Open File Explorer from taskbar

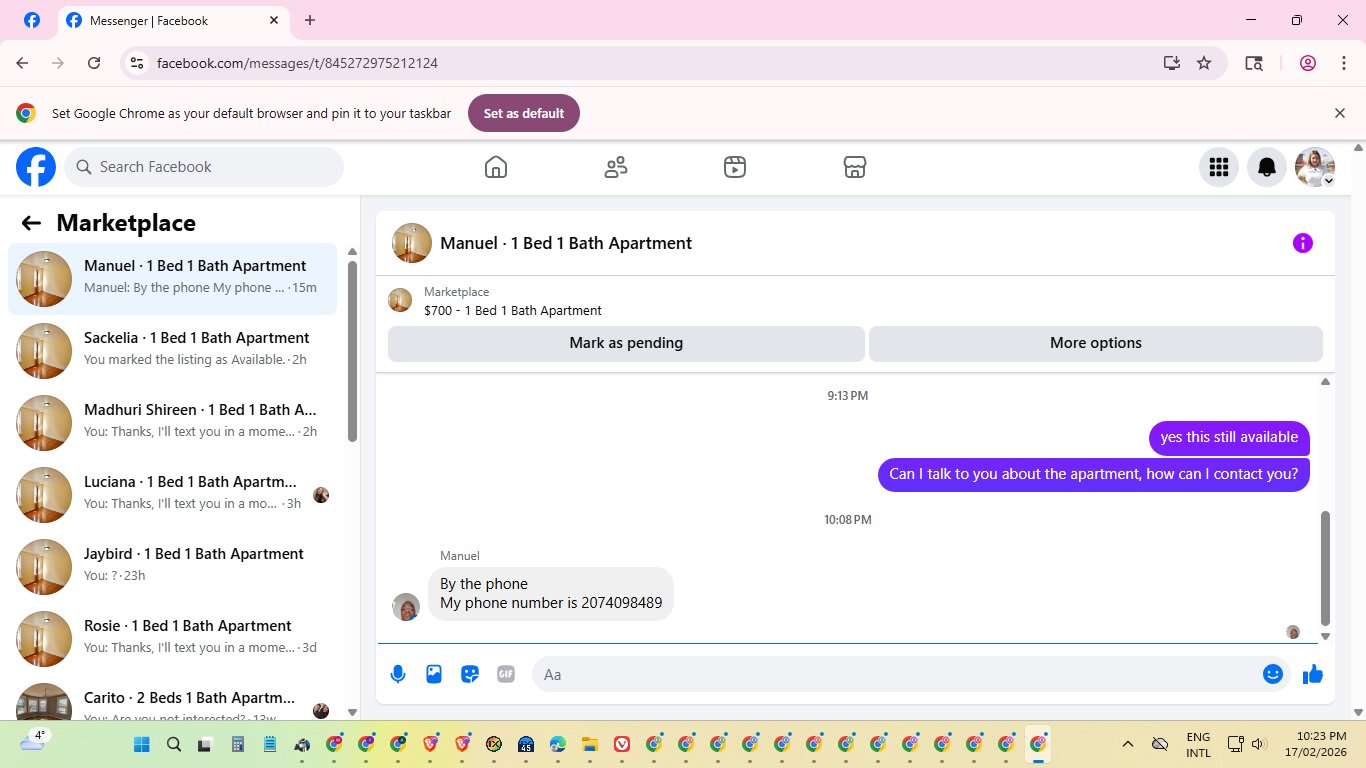(x=590, y=744)
